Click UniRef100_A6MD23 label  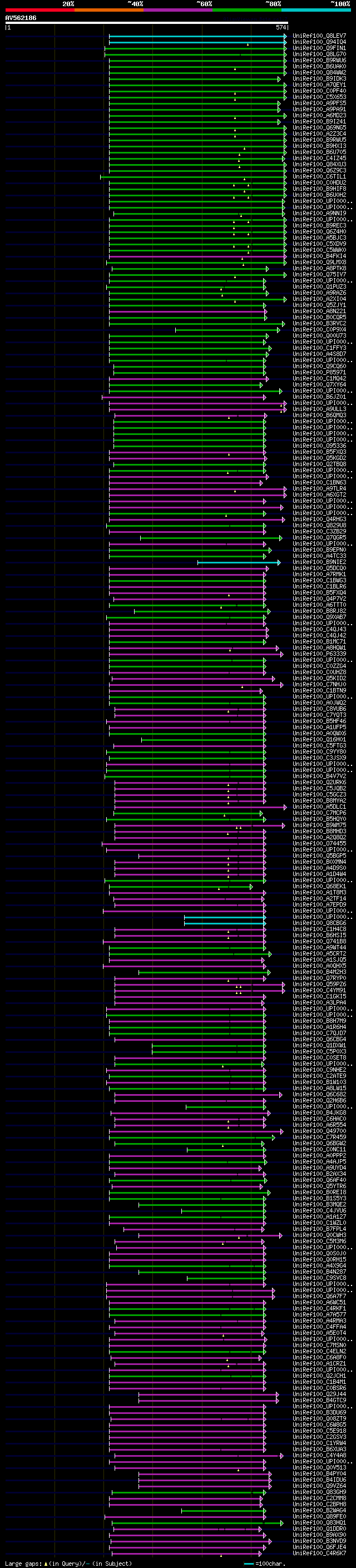(x=319, y=115)
